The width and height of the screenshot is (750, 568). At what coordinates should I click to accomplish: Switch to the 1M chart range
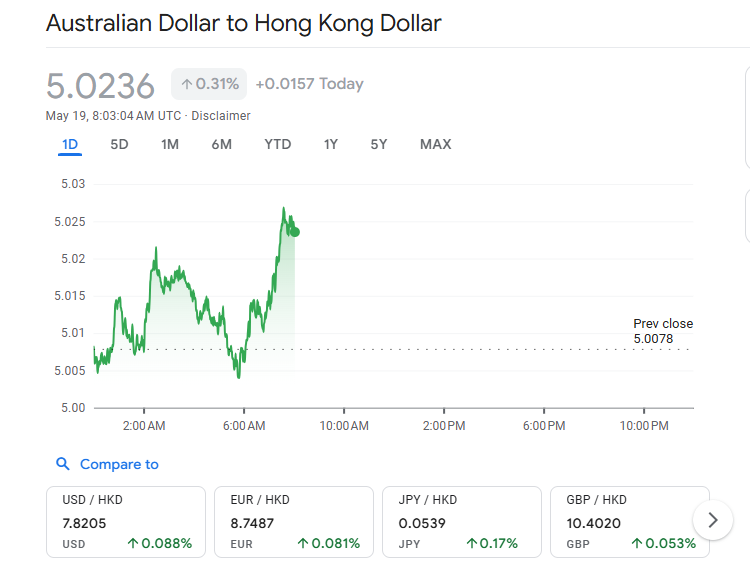point(170,145)
